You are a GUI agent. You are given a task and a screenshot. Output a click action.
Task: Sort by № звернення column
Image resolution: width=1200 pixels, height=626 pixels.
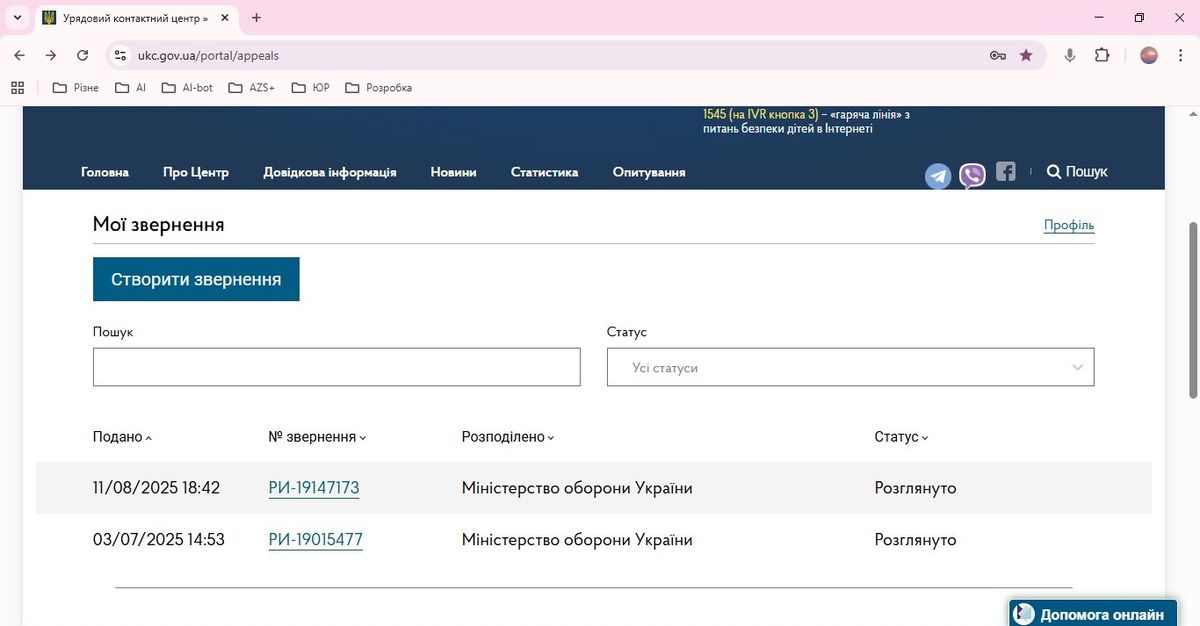pyautogui.click(x=317, y=437)
